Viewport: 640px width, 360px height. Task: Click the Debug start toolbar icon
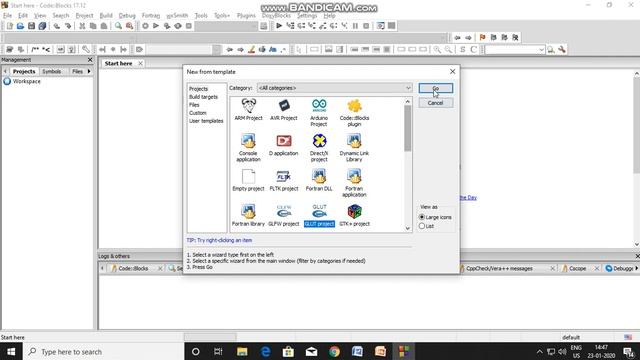click(279, 26)
